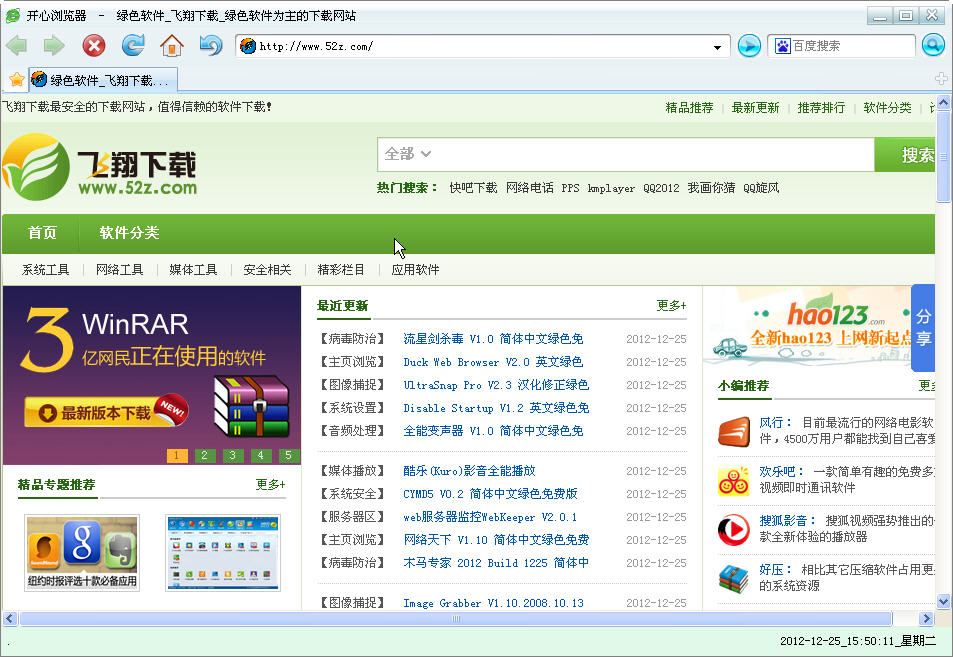Select 应用软件 category
953x657 pixels.
(x=415, y=270)
